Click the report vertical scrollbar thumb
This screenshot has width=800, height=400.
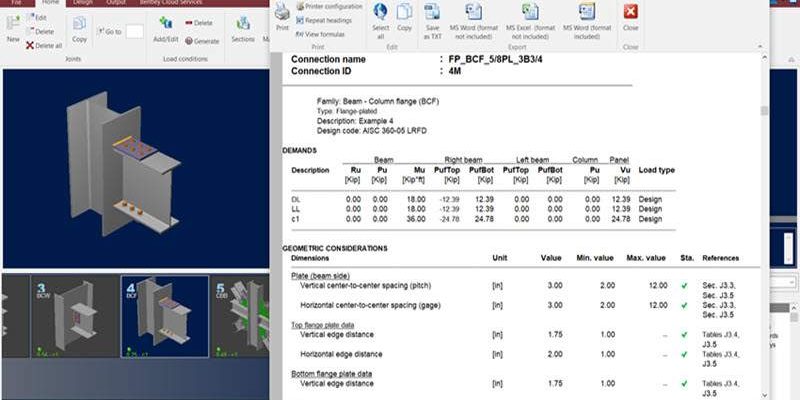764,111
